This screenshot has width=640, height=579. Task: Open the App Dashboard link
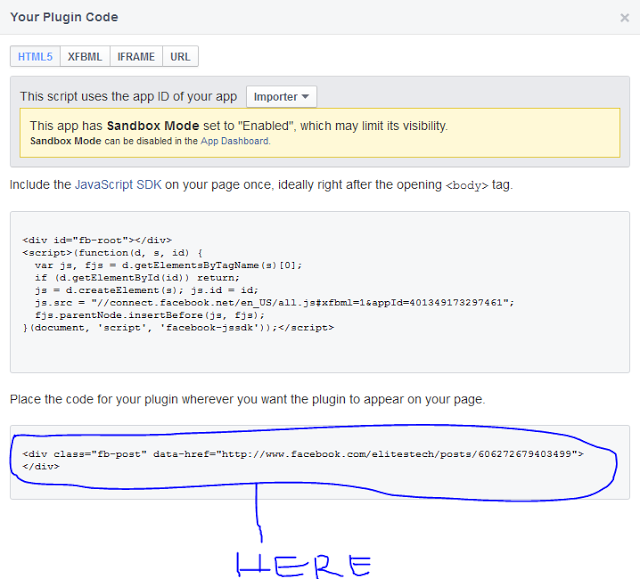pos(235,141)
